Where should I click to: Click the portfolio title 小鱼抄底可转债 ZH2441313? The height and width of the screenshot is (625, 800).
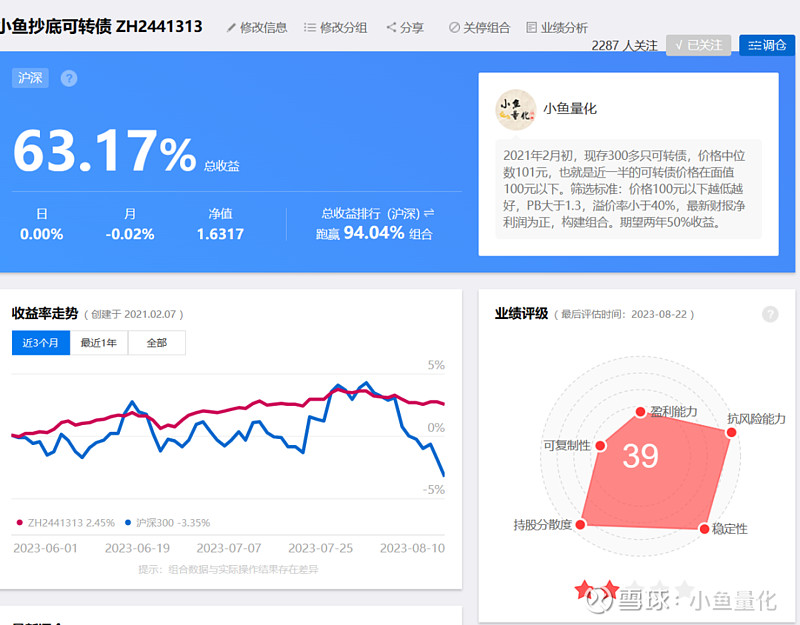click(101, 26)
